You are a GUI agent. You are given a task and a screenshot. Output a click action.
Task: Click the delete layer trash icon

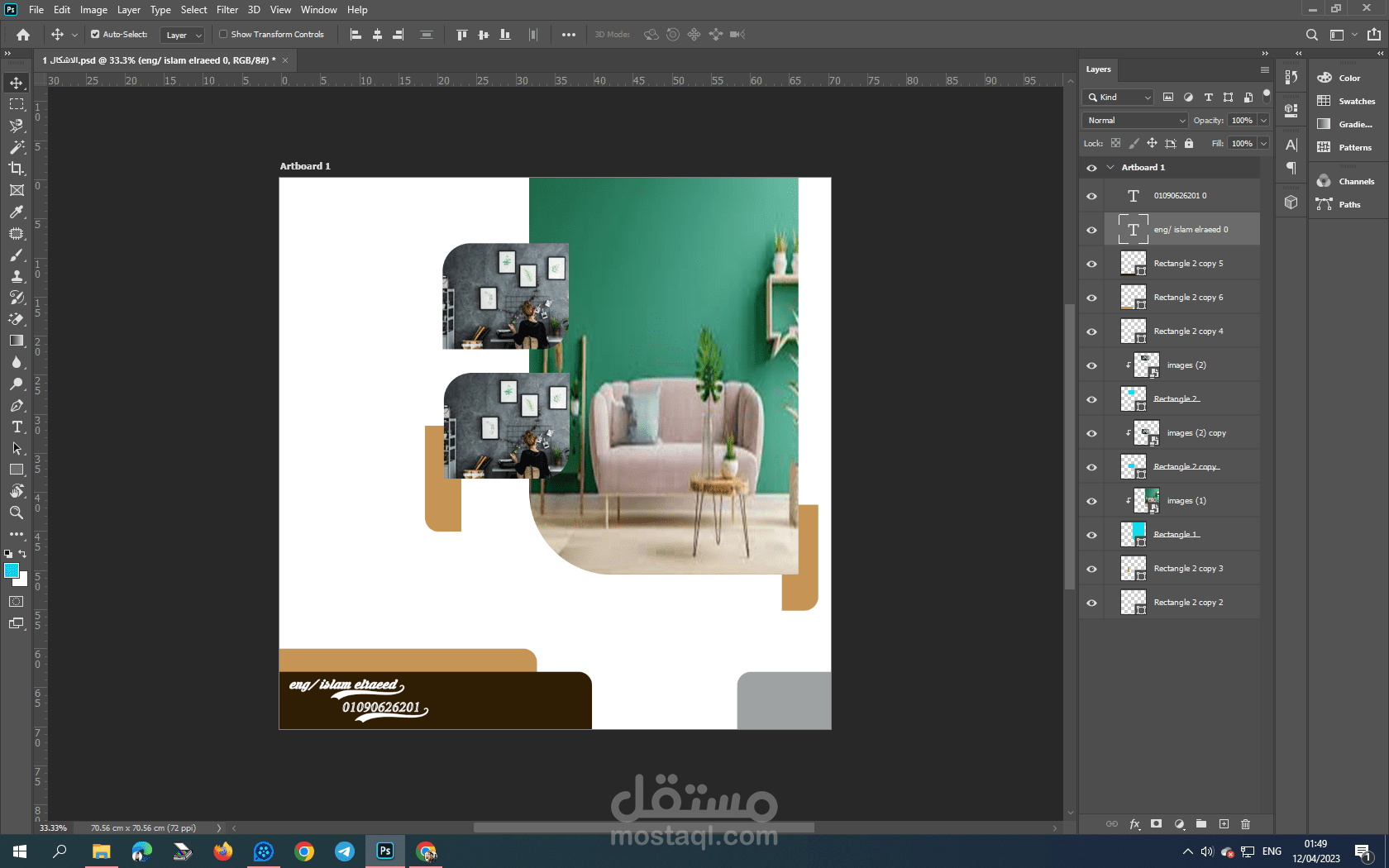tap(1245, 824)
